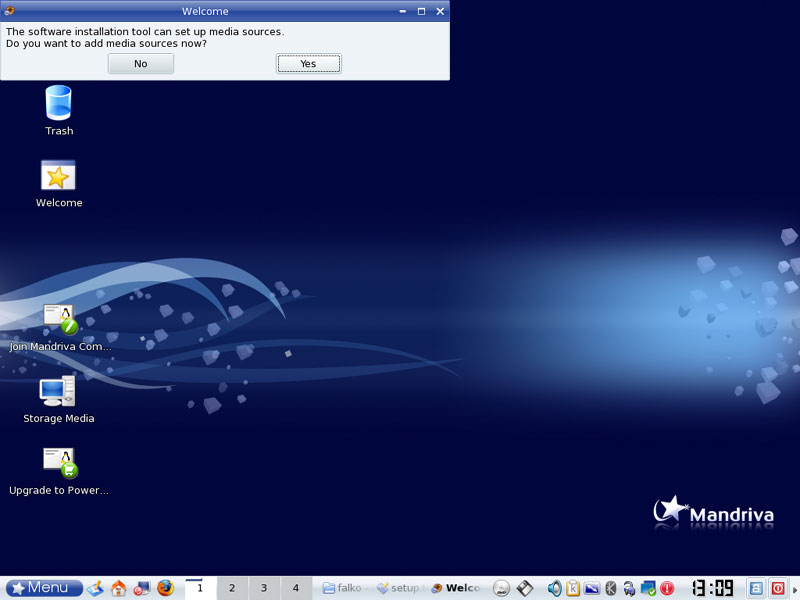The image size is (800, 600).
Task: Click Yes to add media sources
Action: [x=309, y=64]
